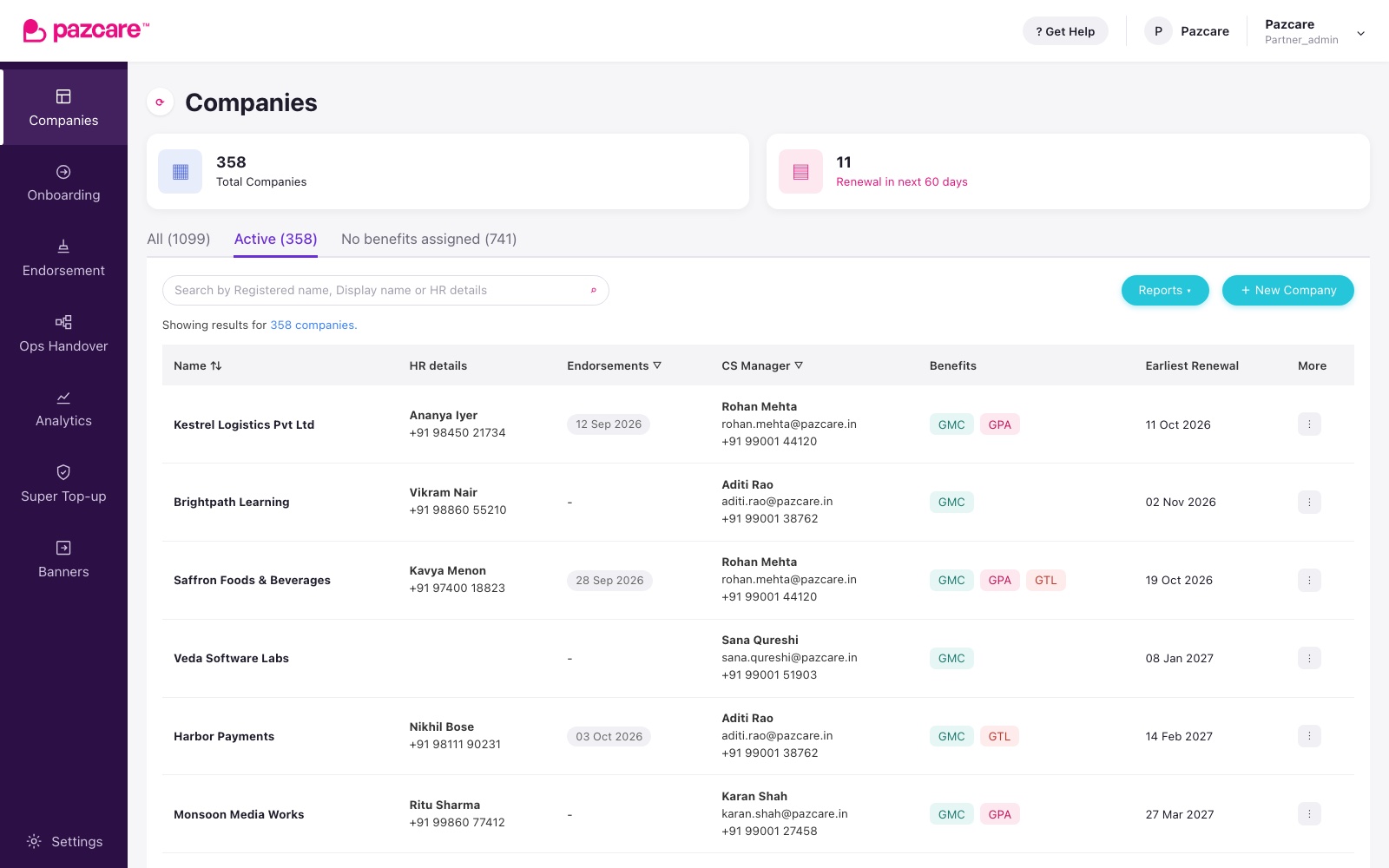
Task: Open the More menu for Brightpath Learning
Action: (x=1309, y=502)
